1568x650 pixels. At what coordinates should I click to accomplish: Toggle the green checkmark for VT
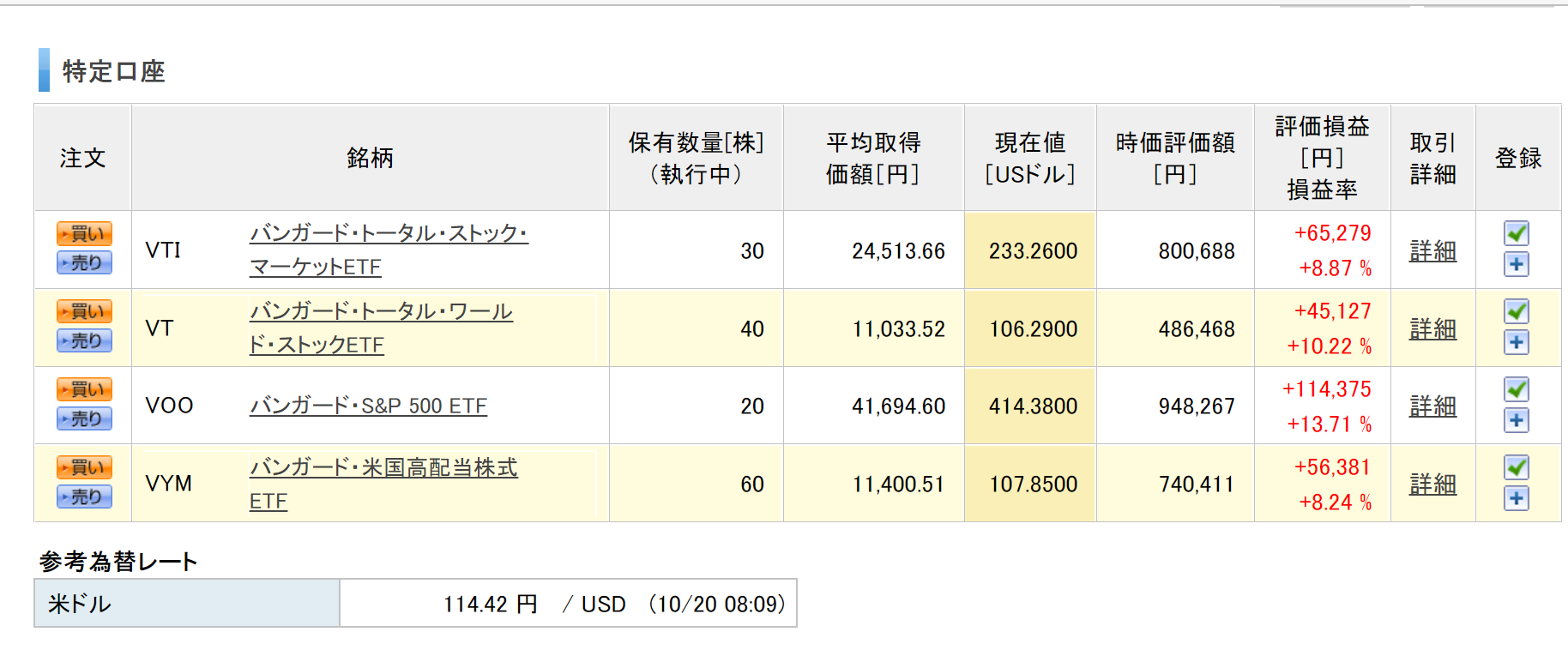point(1517,311)
